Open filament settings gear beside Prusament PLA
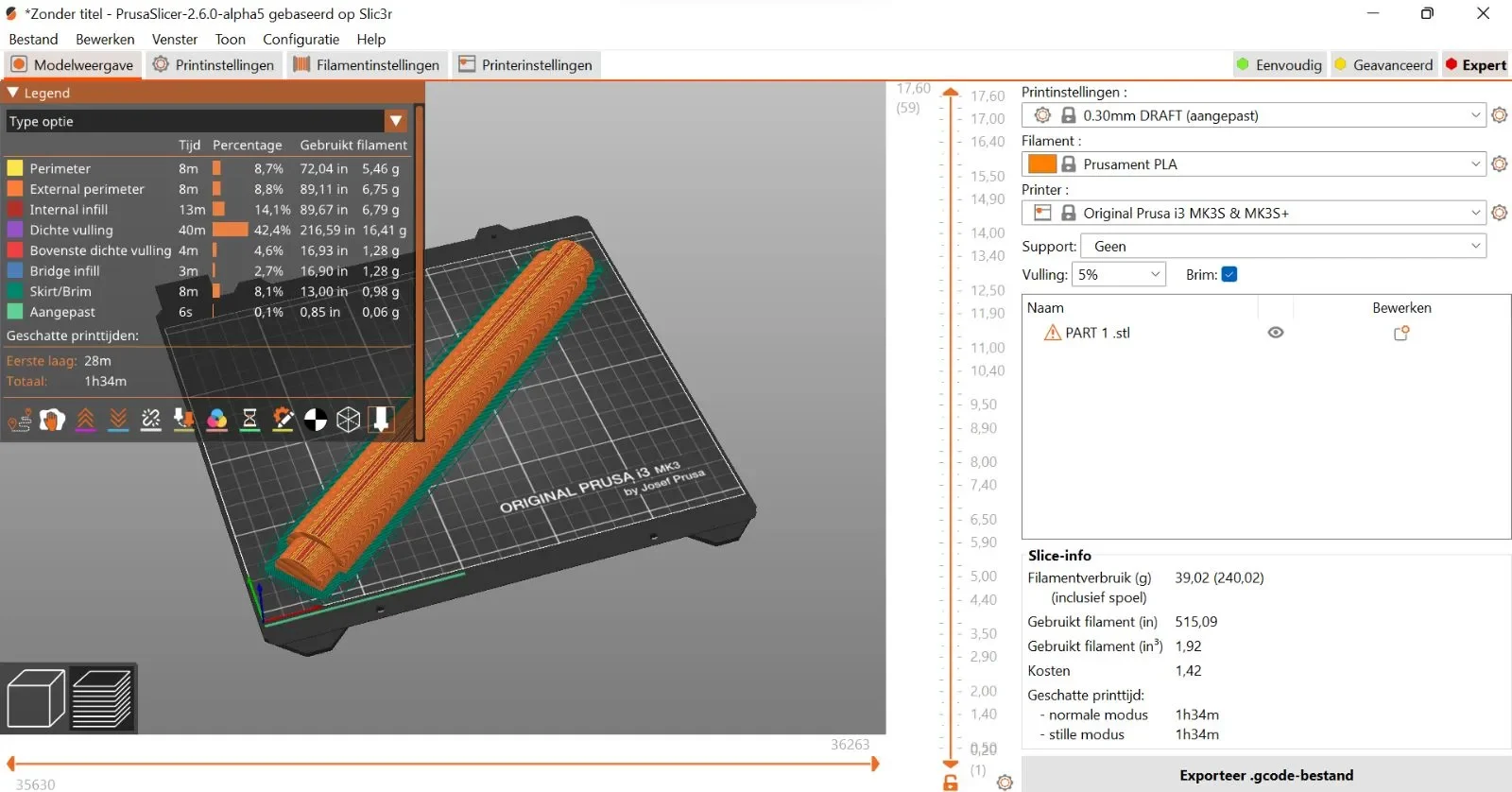 point(1500,164)
